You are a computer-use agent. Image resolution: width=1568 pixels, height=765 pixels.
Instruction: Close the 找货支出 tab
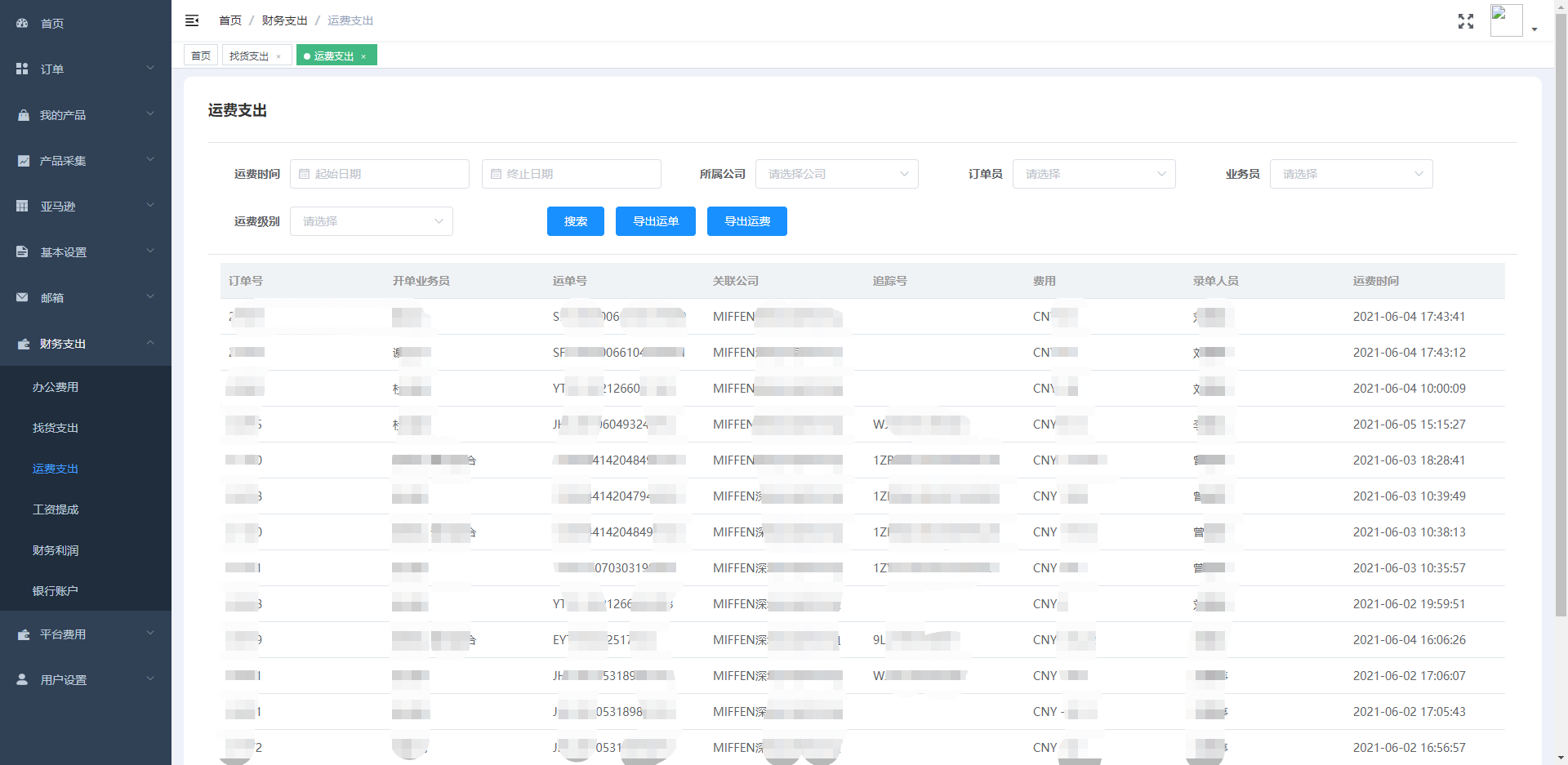[278, 56]
